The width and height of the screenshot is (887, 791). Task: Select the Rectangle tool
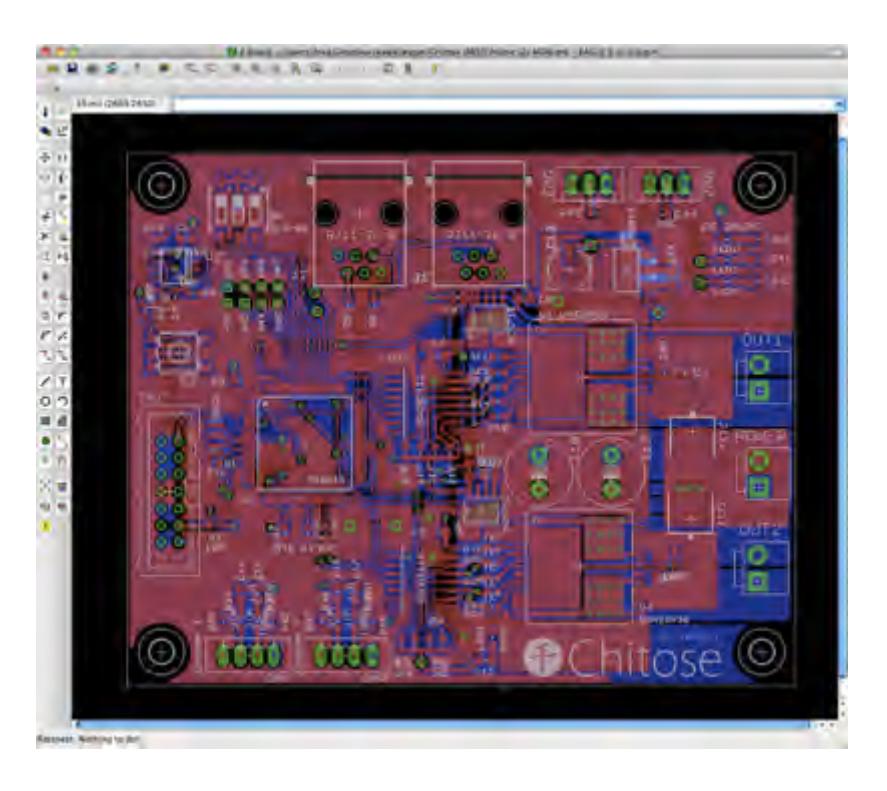[x=45, y=421]
